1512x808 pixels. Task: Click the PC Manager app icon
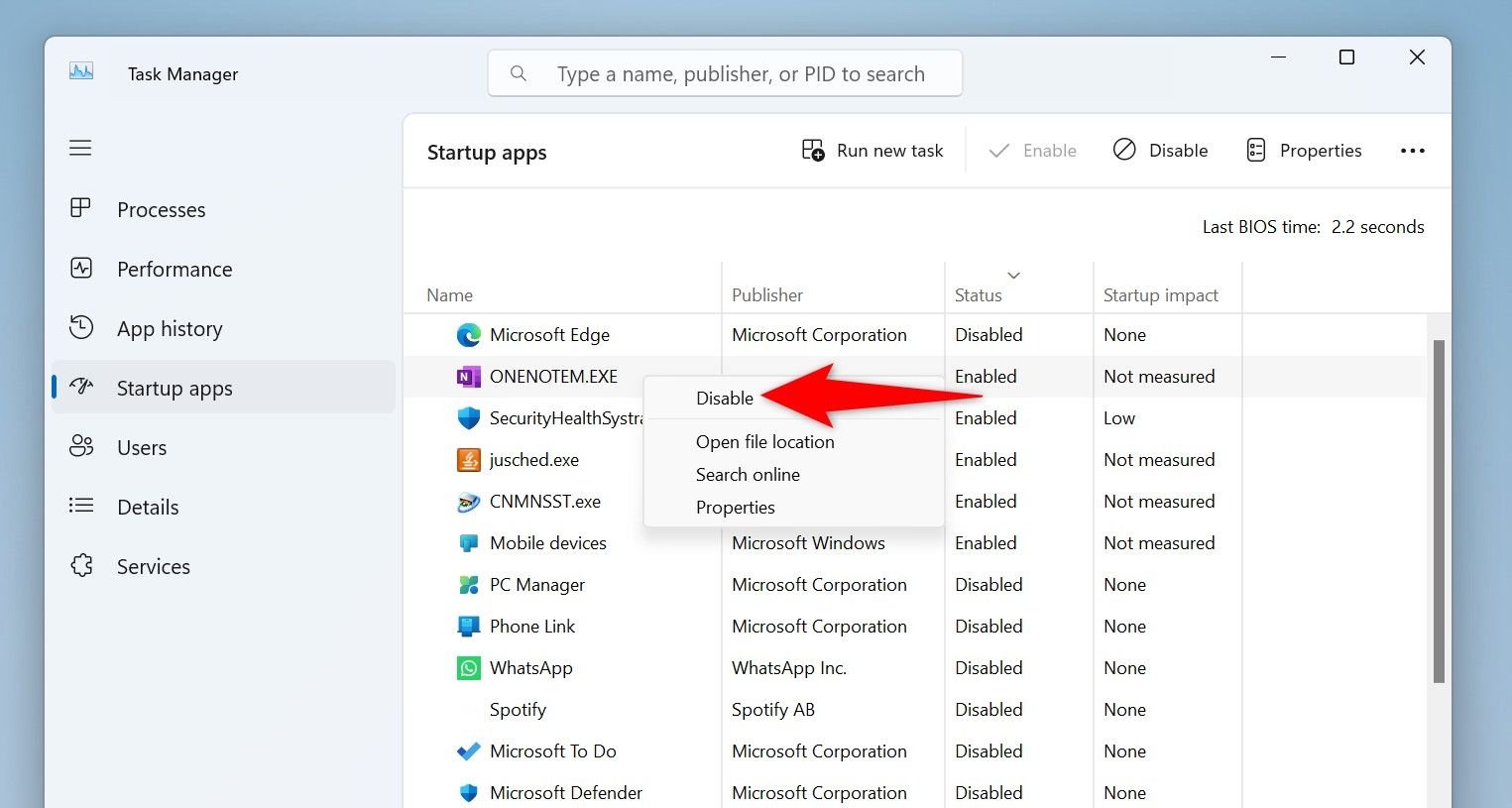(468, 585)
